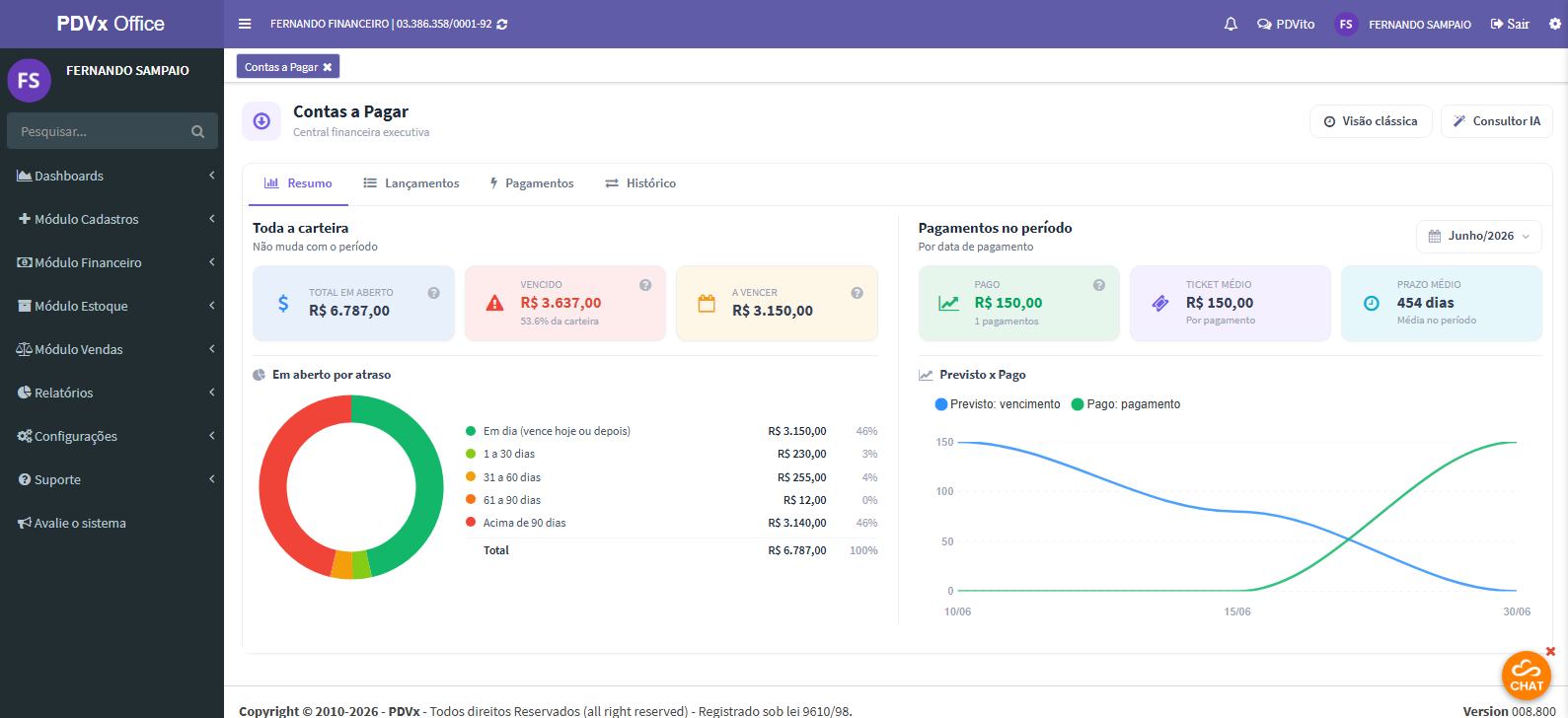
Task: Click the dollar sign icon on Total em aberto
Action: coord(283,303)
